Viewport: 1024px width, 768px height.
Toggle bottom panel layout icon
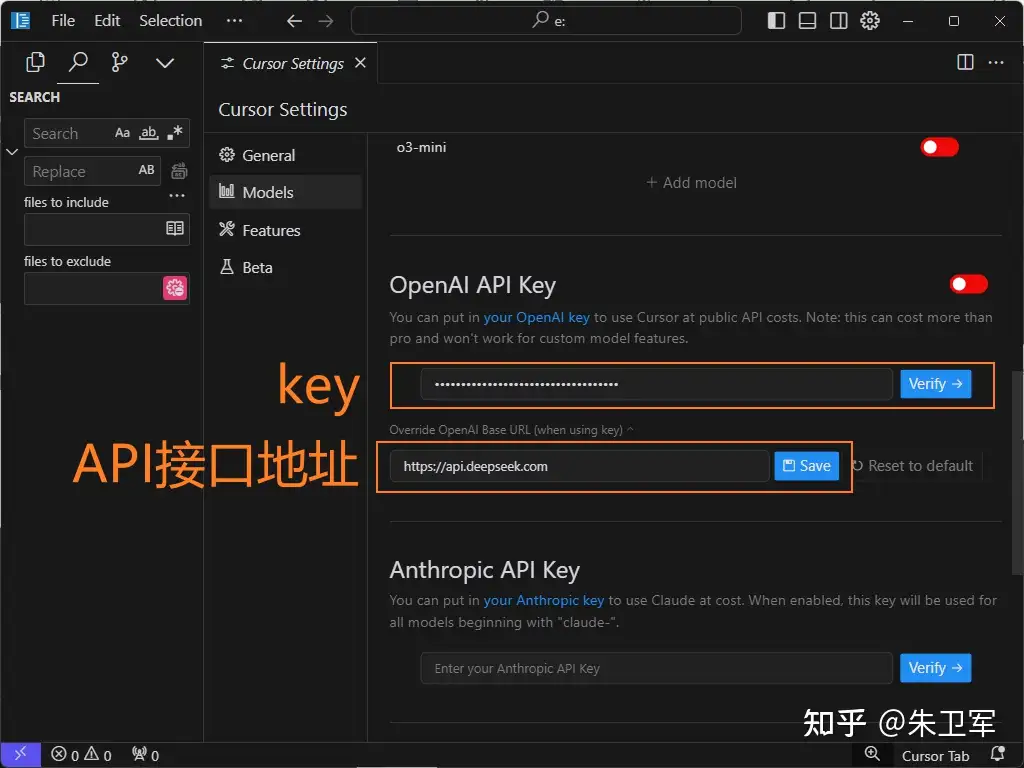[x=807, y=21]
